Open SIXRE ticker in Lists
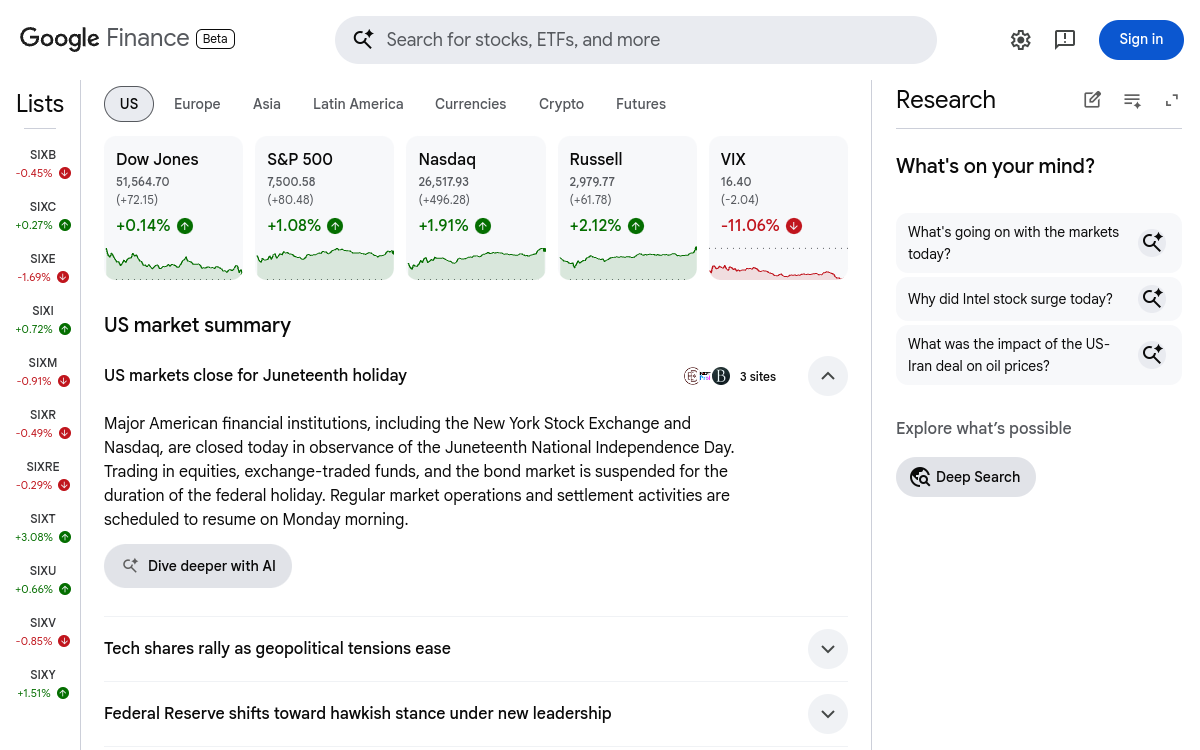 [x=43, y=476]
